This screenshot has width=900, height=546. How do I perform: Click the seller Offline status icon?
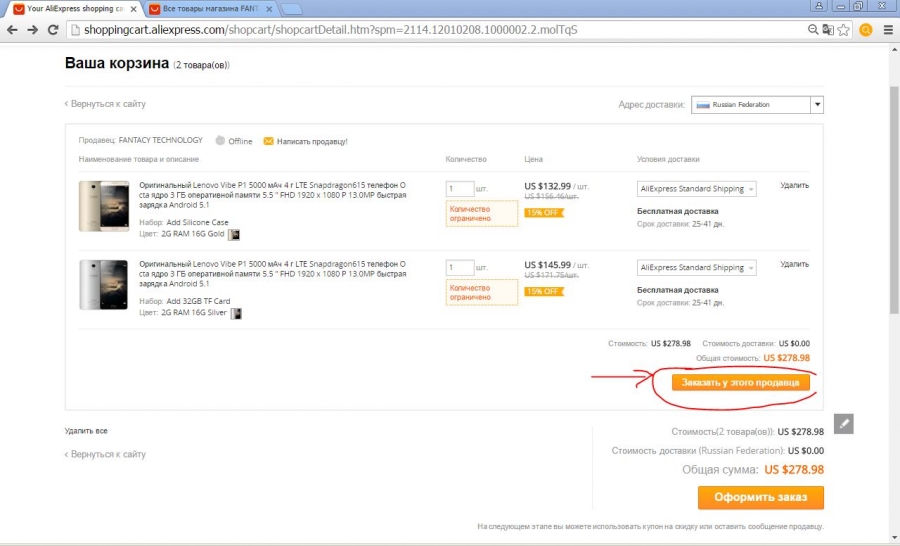[x=220, y=141]
